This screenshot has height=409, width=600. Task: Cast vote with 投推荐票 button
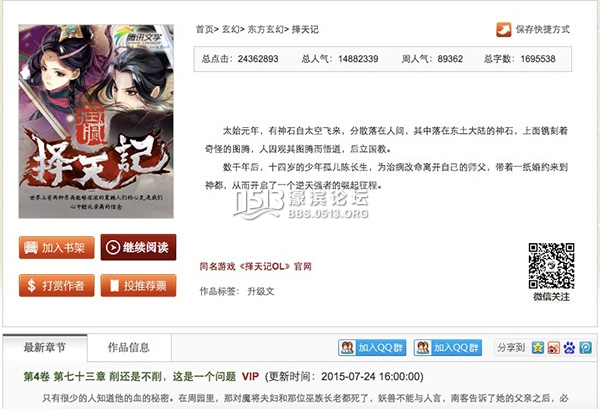pyautogui.click(x=139, y=285)
